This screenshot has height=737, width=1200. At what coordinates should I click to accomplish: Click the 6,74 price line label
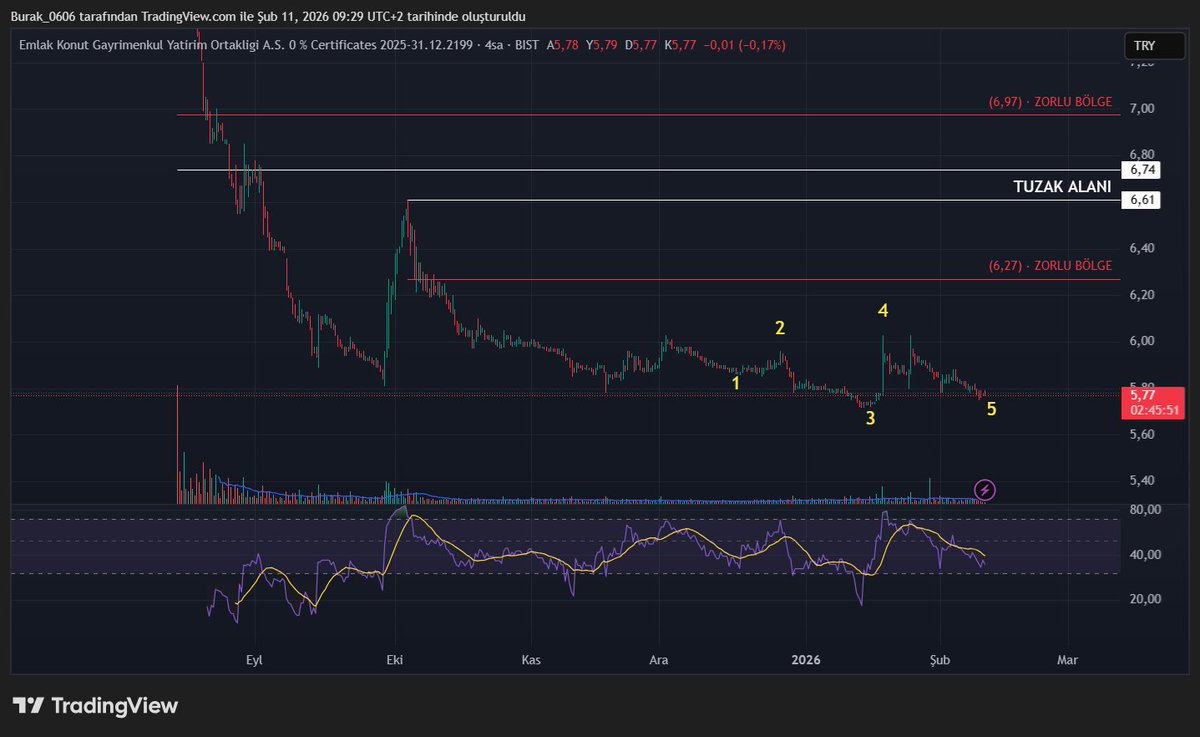pyautogui.click(x=1143, y=170)
